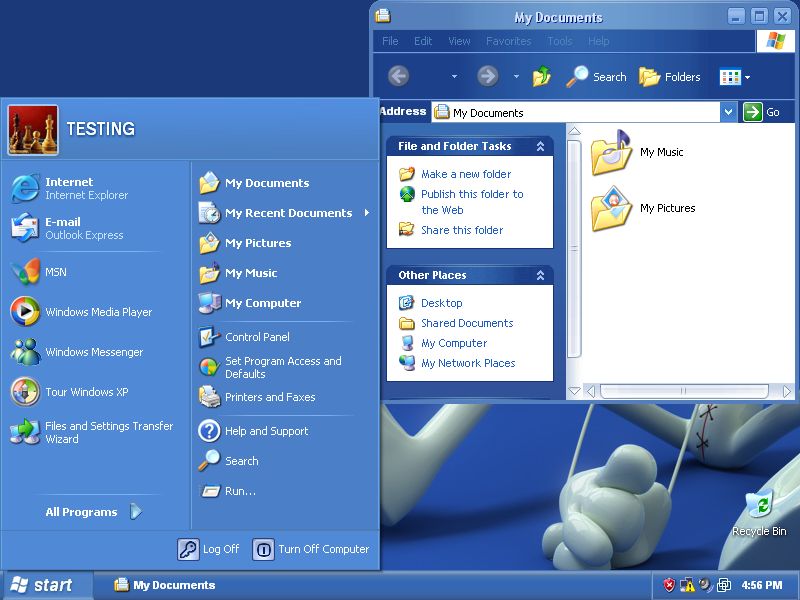Toggle the Folders pane
Image resolution: width=800 pixels, height=600 pixels.
click(x=670, y=77)
